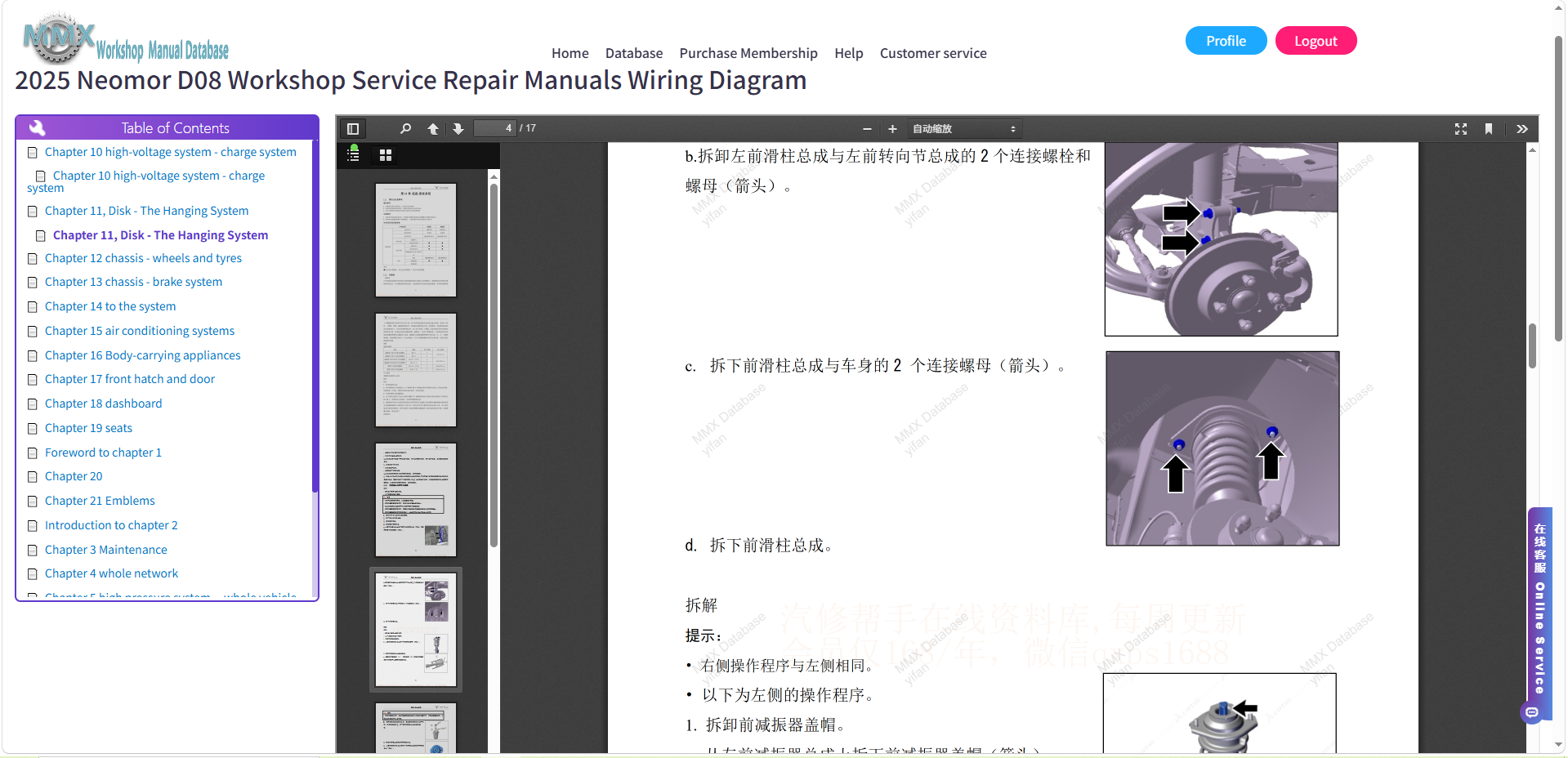The image size is (1568, 758).
Task: Show page thumbnails grid view
Action: 386,155
